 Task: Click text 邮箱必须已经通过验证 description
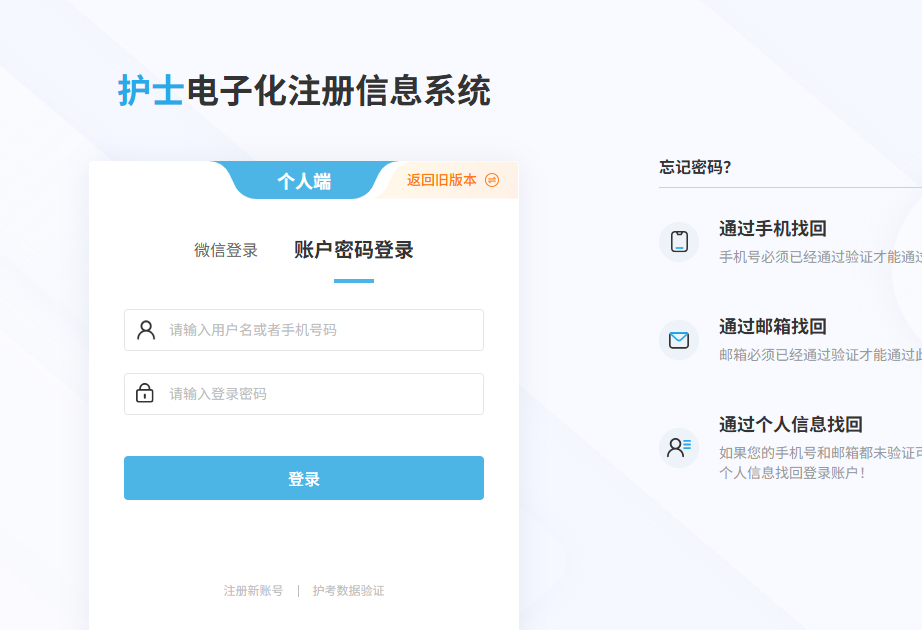tap(820, 355)
